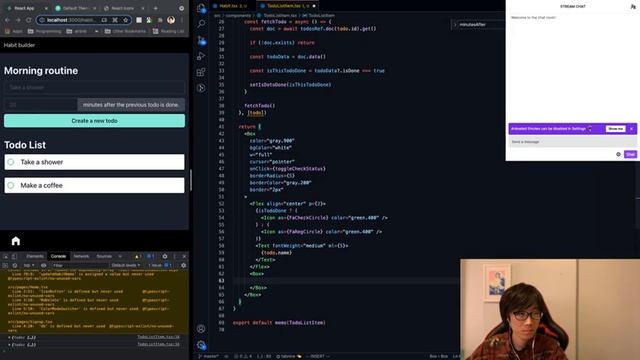
Task: Open top context dropdown in console
Action: coord(29,265)
